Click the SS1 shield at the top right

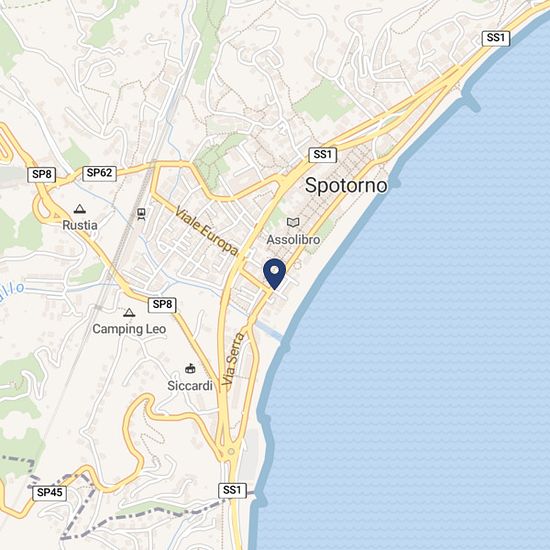coord(496,38)
